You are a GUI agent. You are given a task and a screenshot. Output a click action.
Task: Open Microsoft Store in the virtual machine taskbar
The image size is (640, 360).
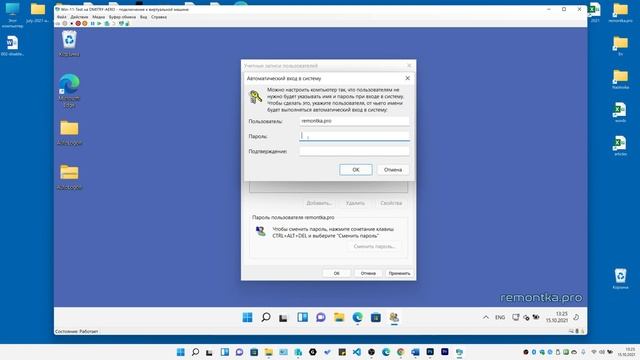[376, 317]
